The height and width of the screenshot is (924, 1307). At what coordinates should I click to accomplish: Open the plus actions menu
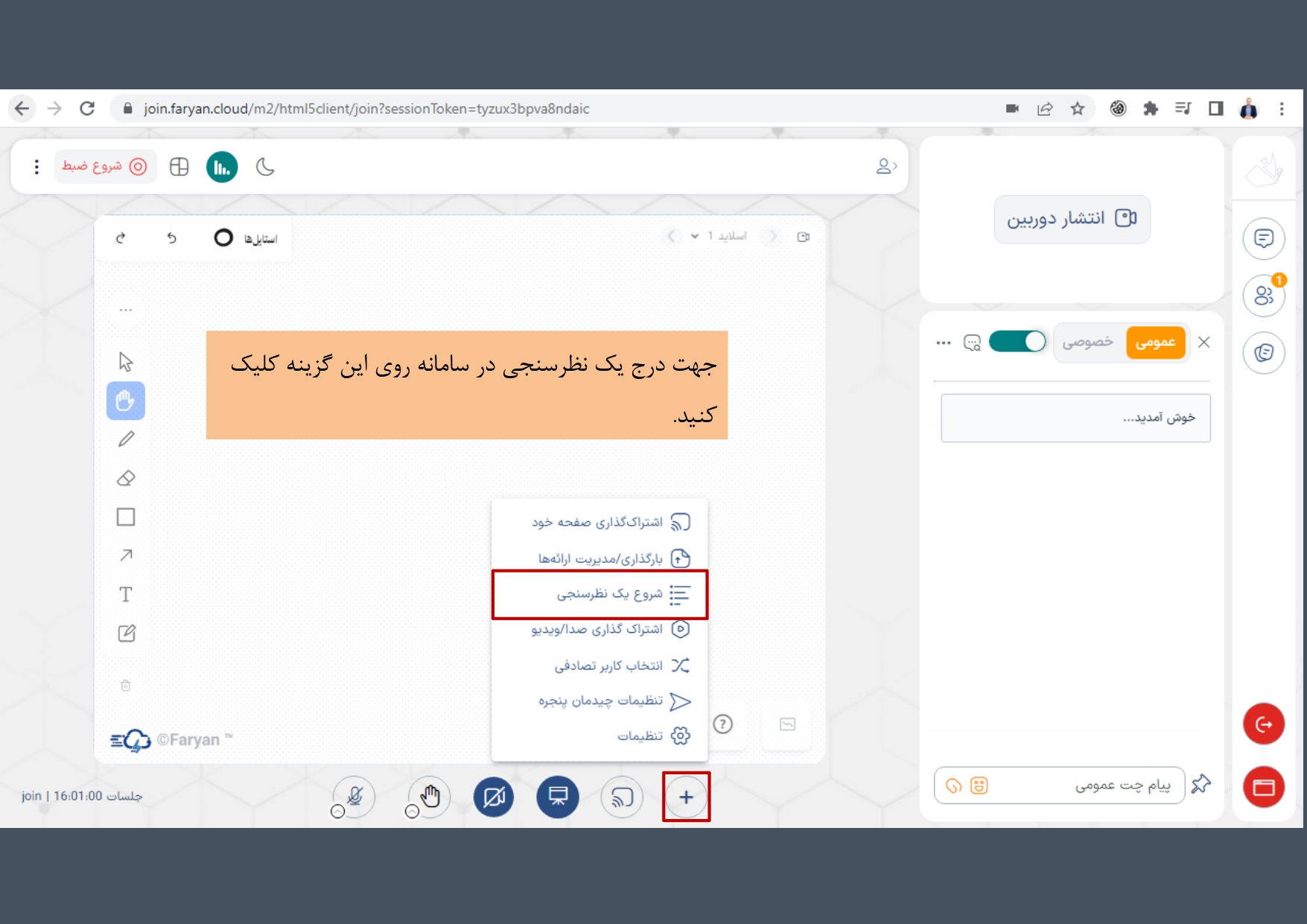click(x=686, y=797)
